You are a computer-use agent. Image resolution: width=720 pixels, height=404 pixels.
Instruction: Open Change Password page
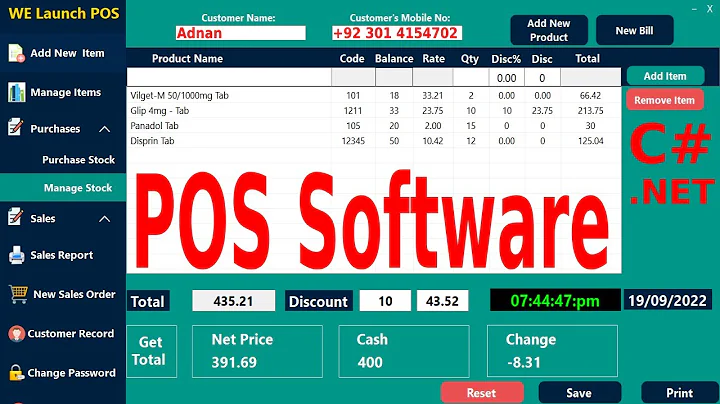63,373
